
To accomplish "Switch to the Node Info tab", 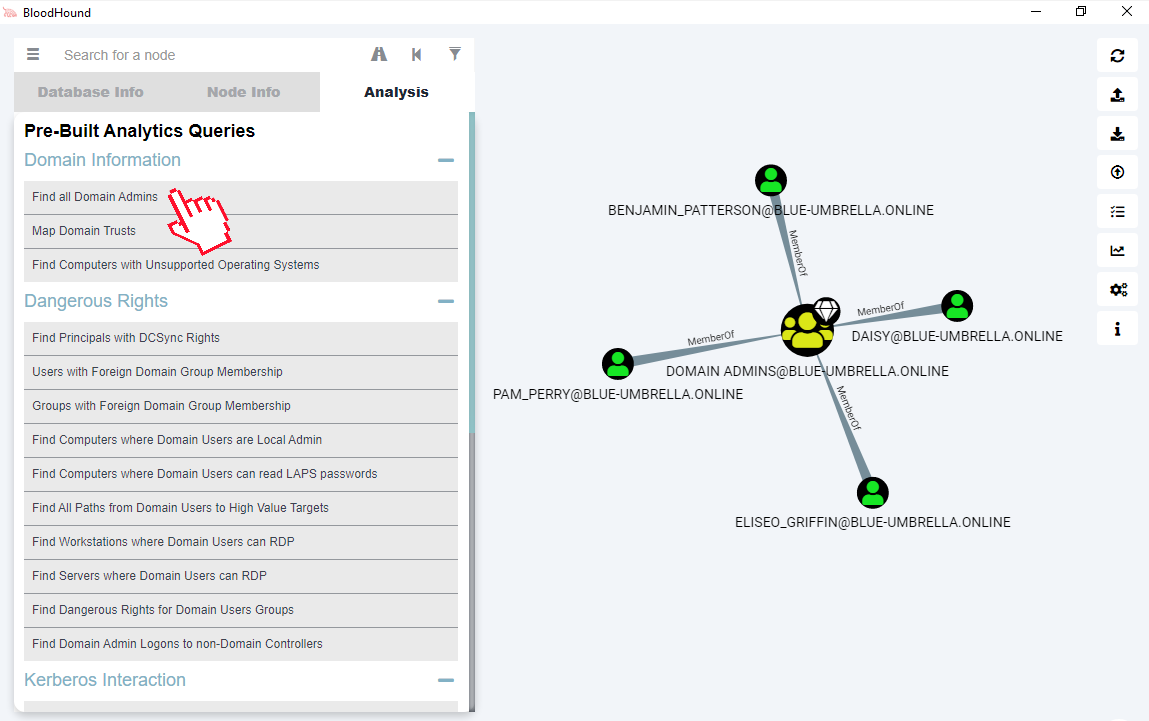I will click(244, 92).
